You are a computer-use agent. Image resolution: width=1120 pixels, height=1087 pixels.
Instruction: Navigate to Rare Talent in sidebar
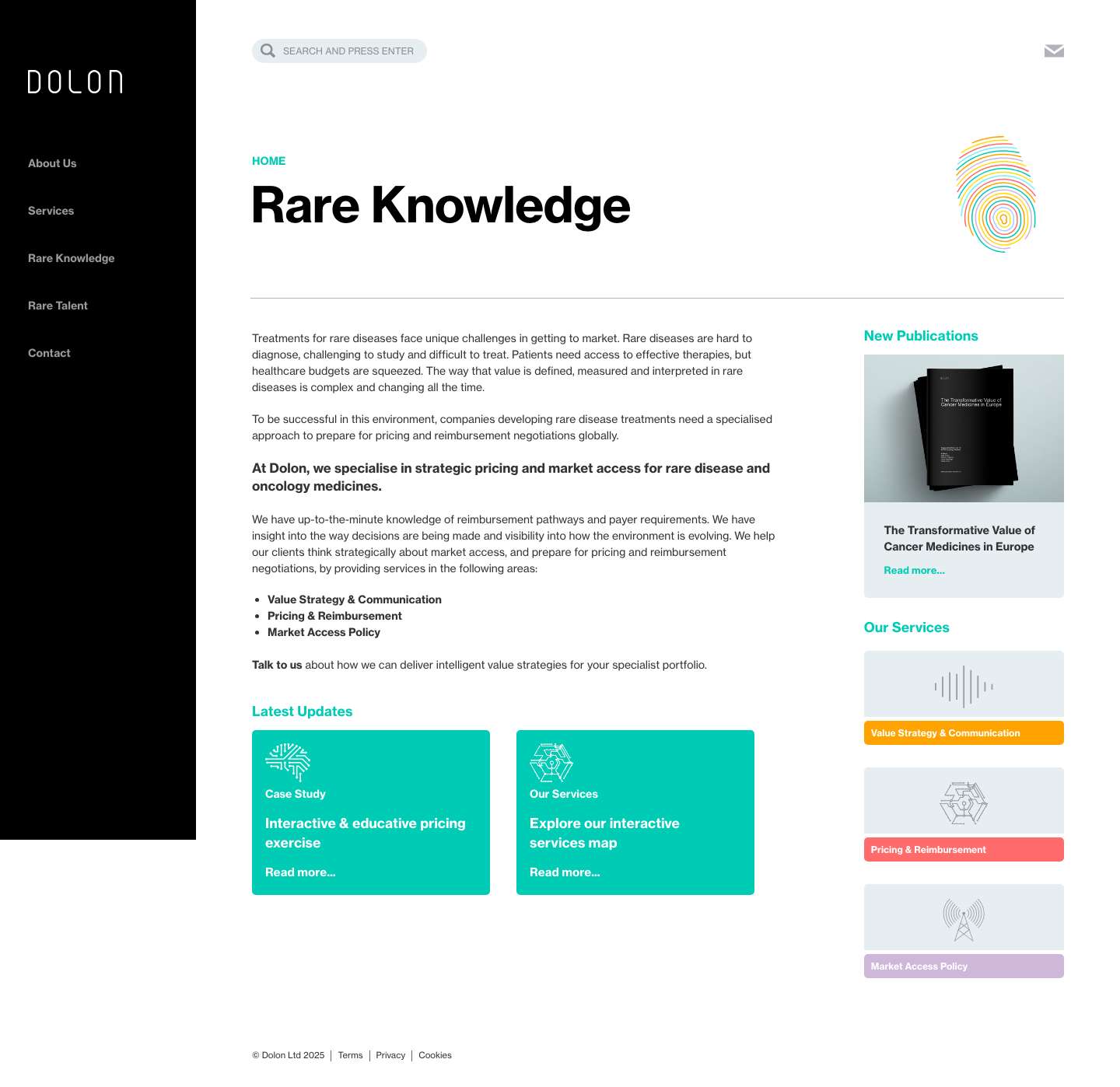pos(58,305)
